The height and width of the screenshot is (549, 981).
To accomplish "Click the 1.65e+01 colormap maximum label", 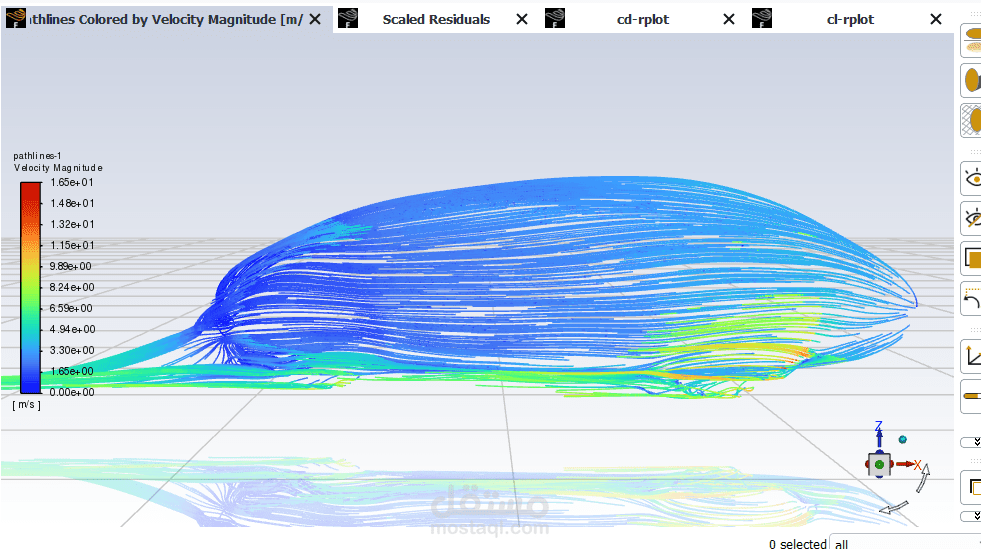I will click(x=72, y=183).
